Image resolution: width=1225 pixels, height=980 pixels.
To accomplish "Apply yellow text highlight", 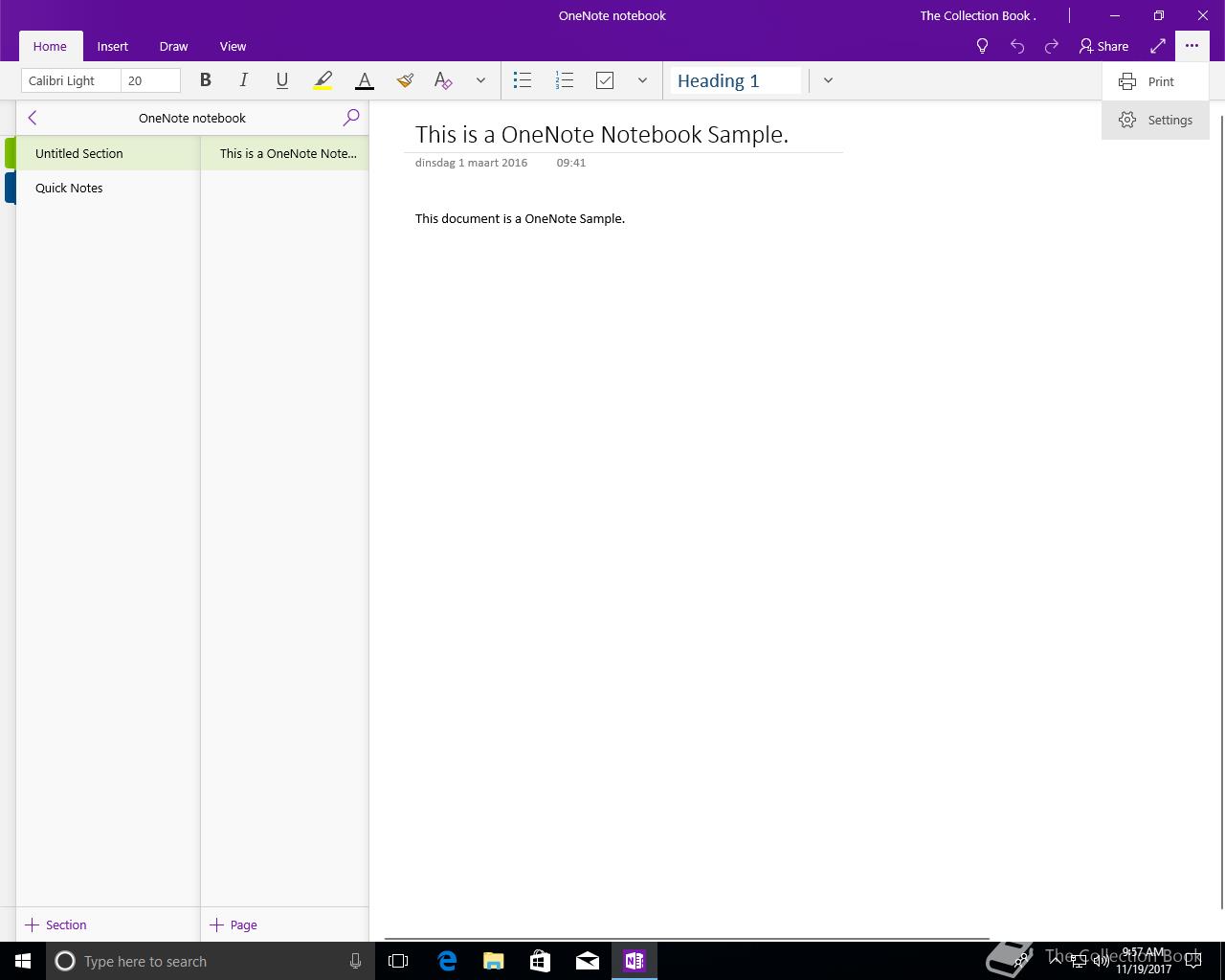I will tap(323, 80).
